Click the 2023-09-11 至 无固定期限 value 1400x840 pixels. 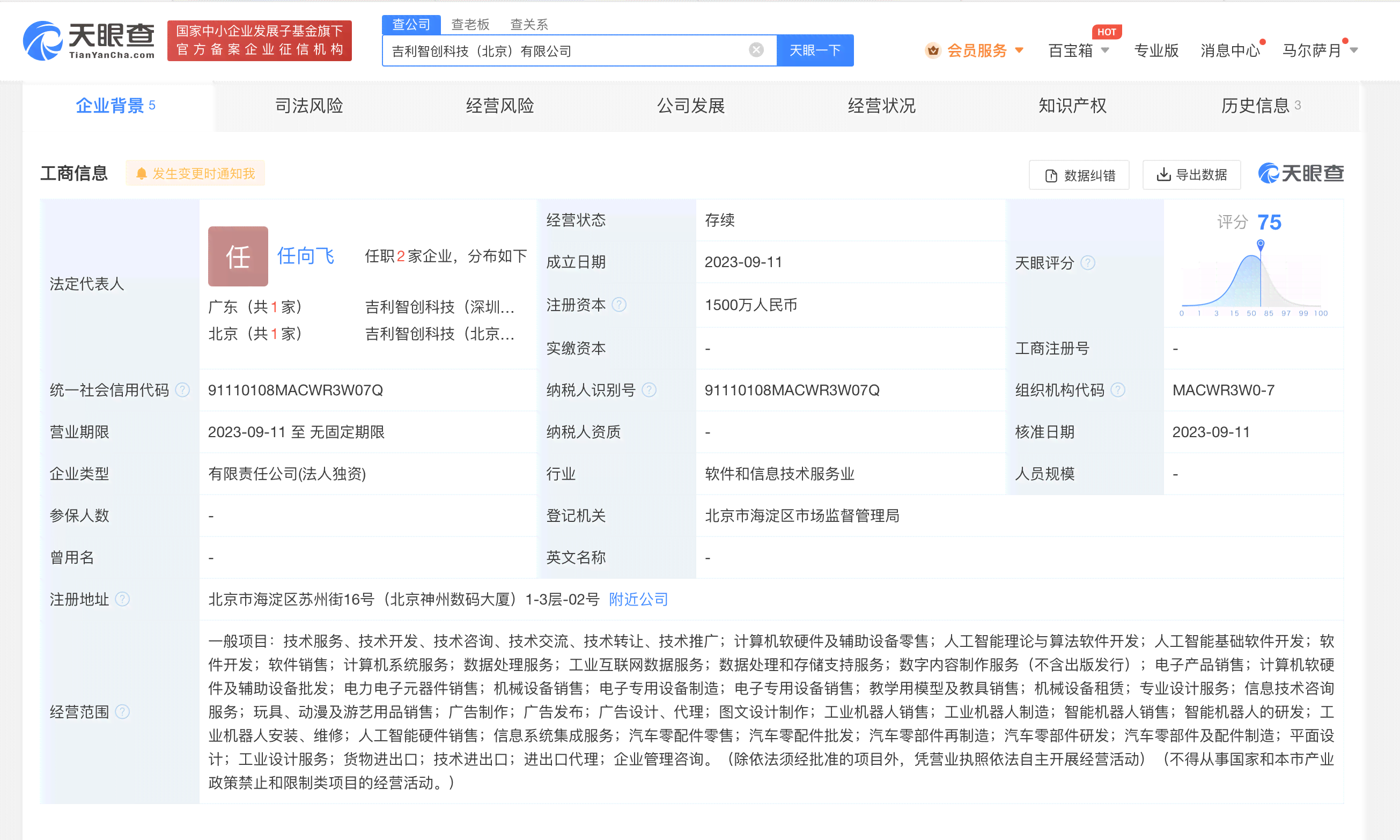[296, 431]
